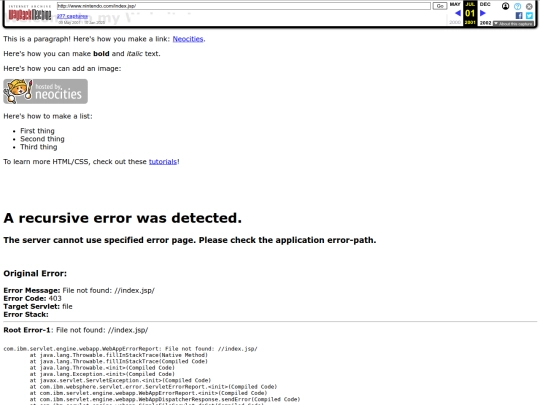Screen dimensions: 540x405
Task: Click the Wayback URL input field
Action: [243, 6]
